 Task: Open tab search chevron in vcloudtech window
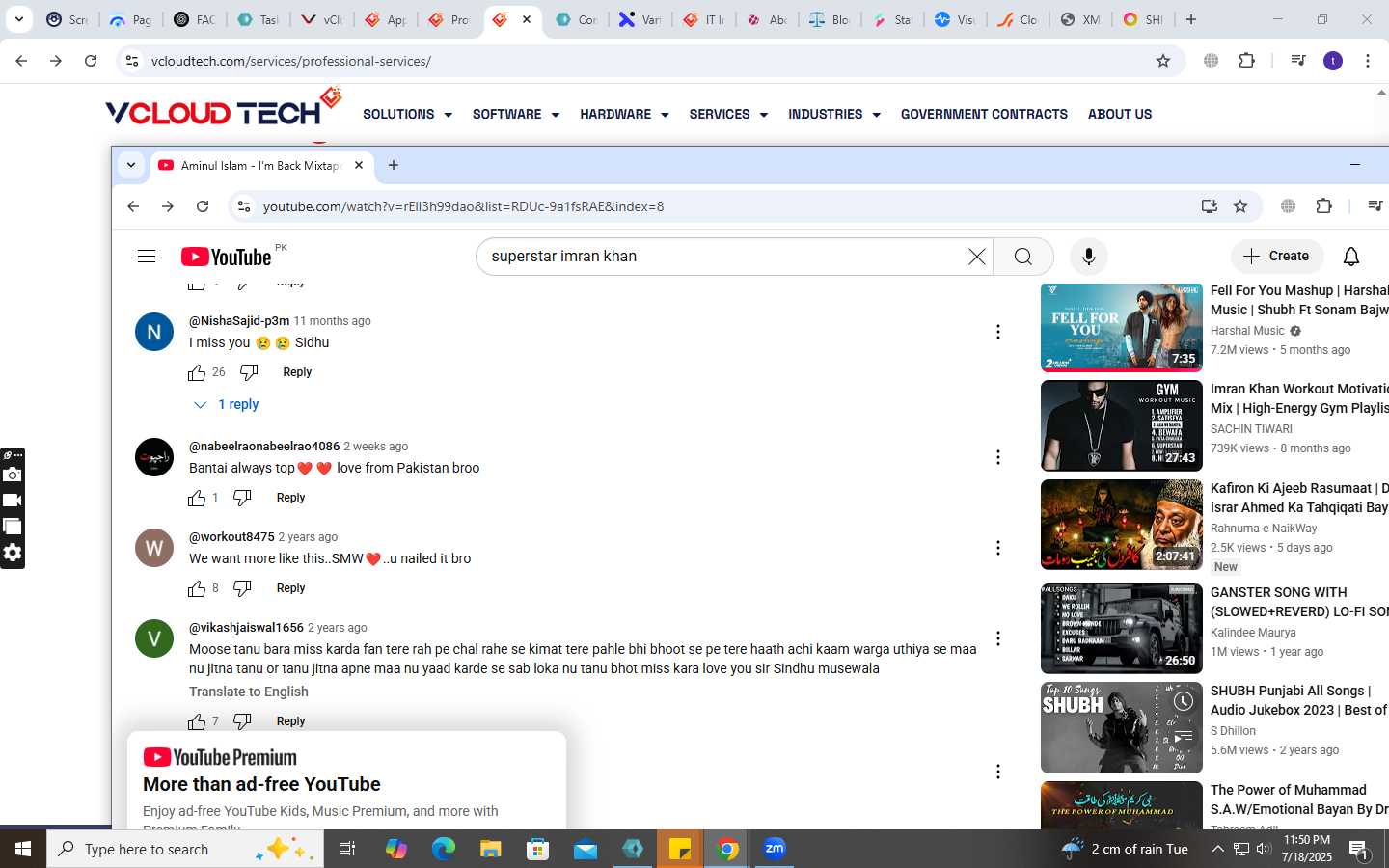pyautogui.click(x=18, y=19)
